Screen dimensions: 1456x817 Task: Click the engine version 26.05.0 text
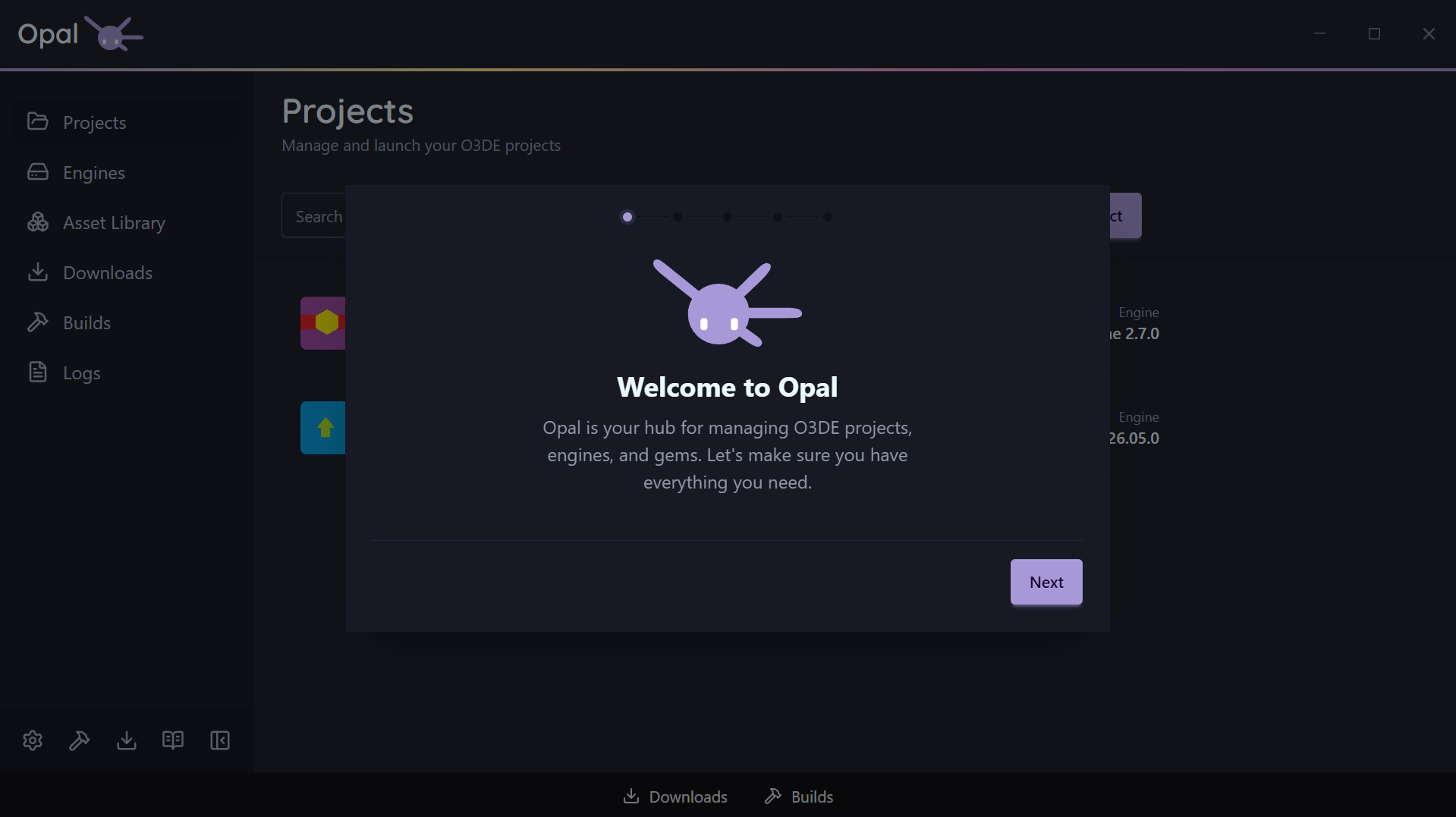click(1134, 438)
